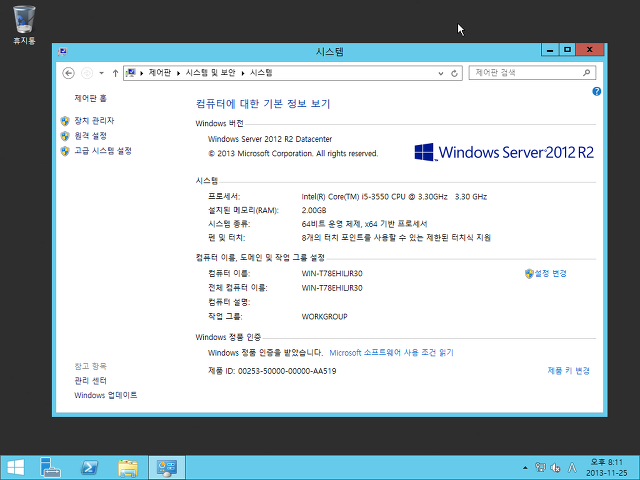Click the Windows Server 2012 R2 logo
Image resolution: width=640 pixels, height=480 pixels.
point(504,152)
